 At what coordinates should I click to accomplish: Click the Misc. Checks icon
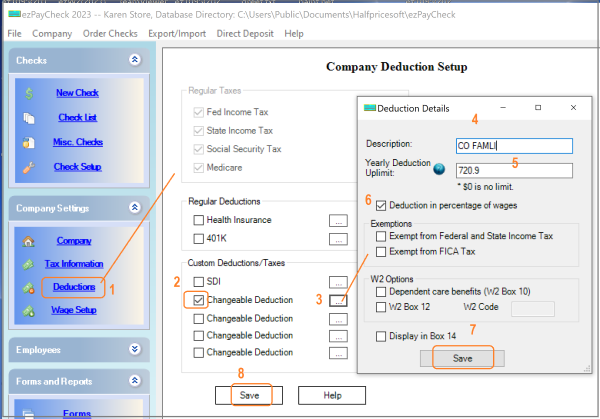(x=30, y=142)
